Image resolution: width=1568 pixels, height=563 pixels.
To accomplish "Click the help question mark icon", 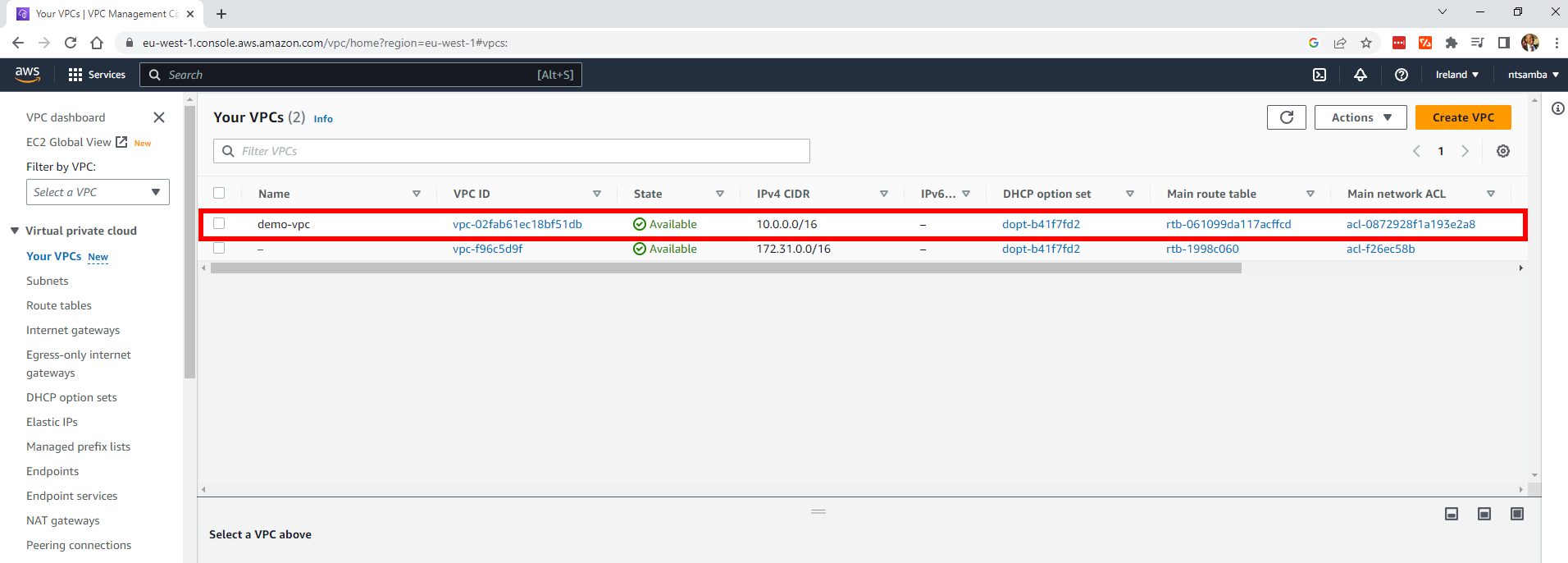I will [1402, 75].
